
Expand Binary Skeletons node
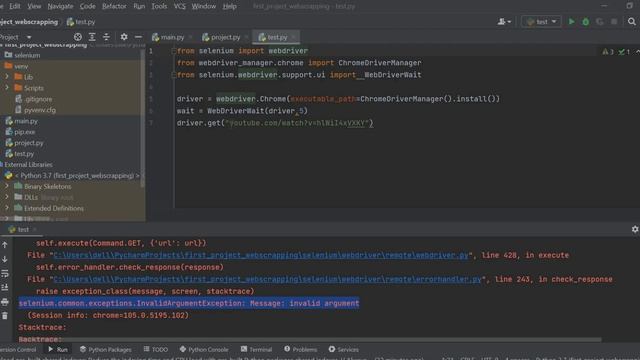point(7,186)
